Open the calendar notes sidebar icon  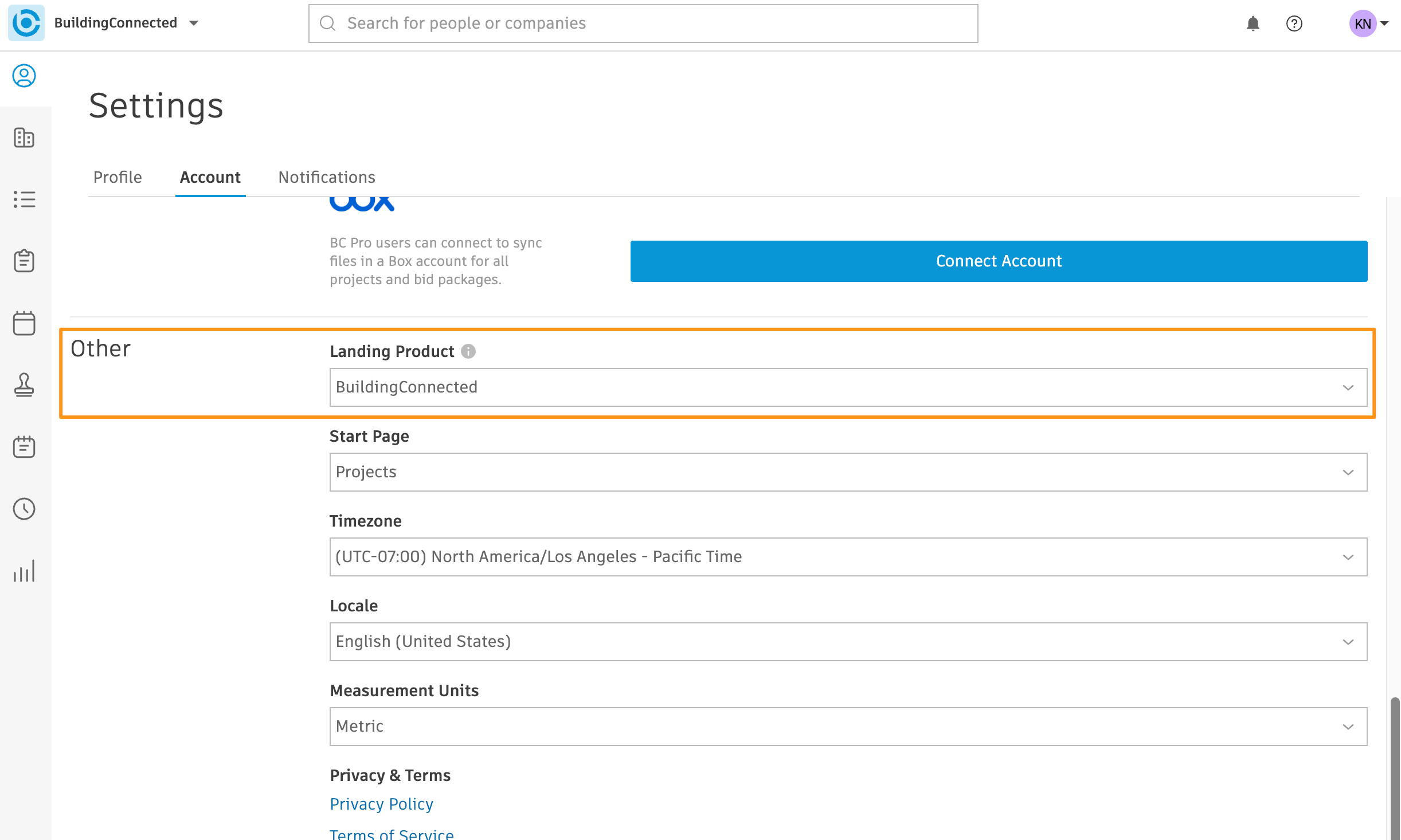tap(24, 447)
